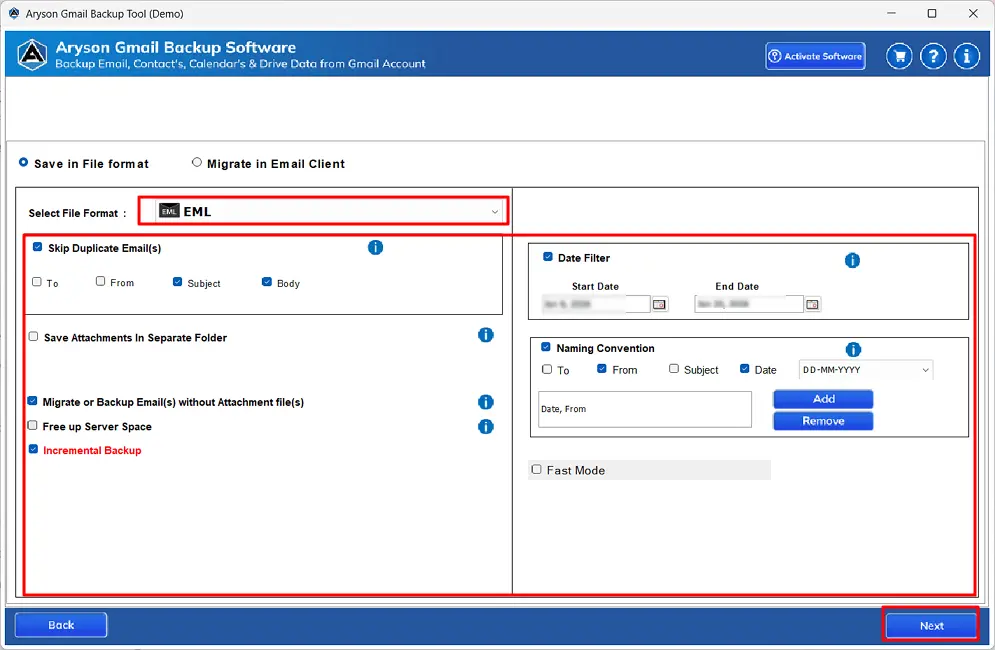Click the Next button
This screenshot has height=650, width=995.
click(932, 626)
